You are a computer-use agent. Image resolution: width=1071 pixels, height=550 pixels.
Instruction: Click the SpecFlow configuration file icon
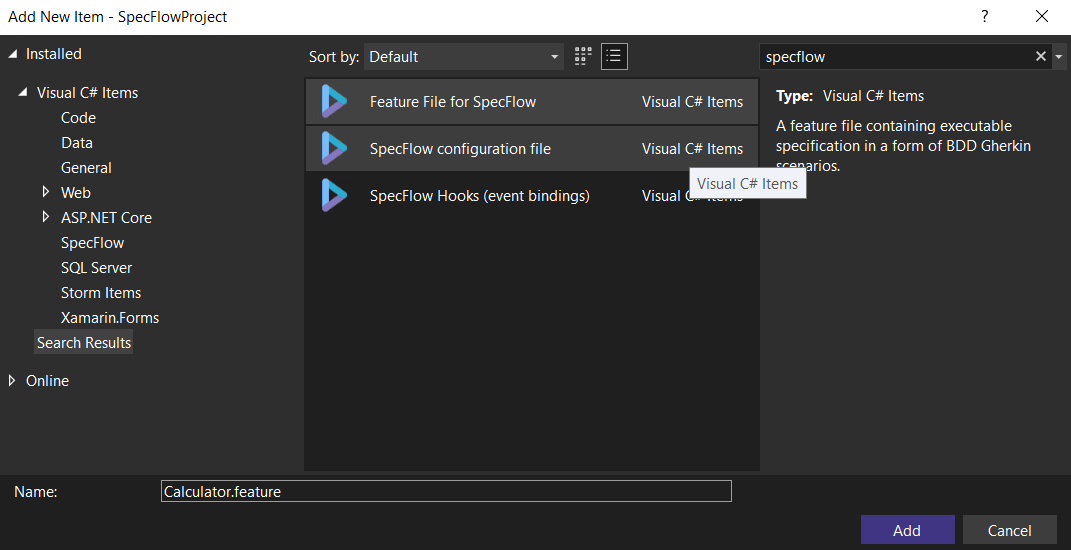tap(335, 148)
